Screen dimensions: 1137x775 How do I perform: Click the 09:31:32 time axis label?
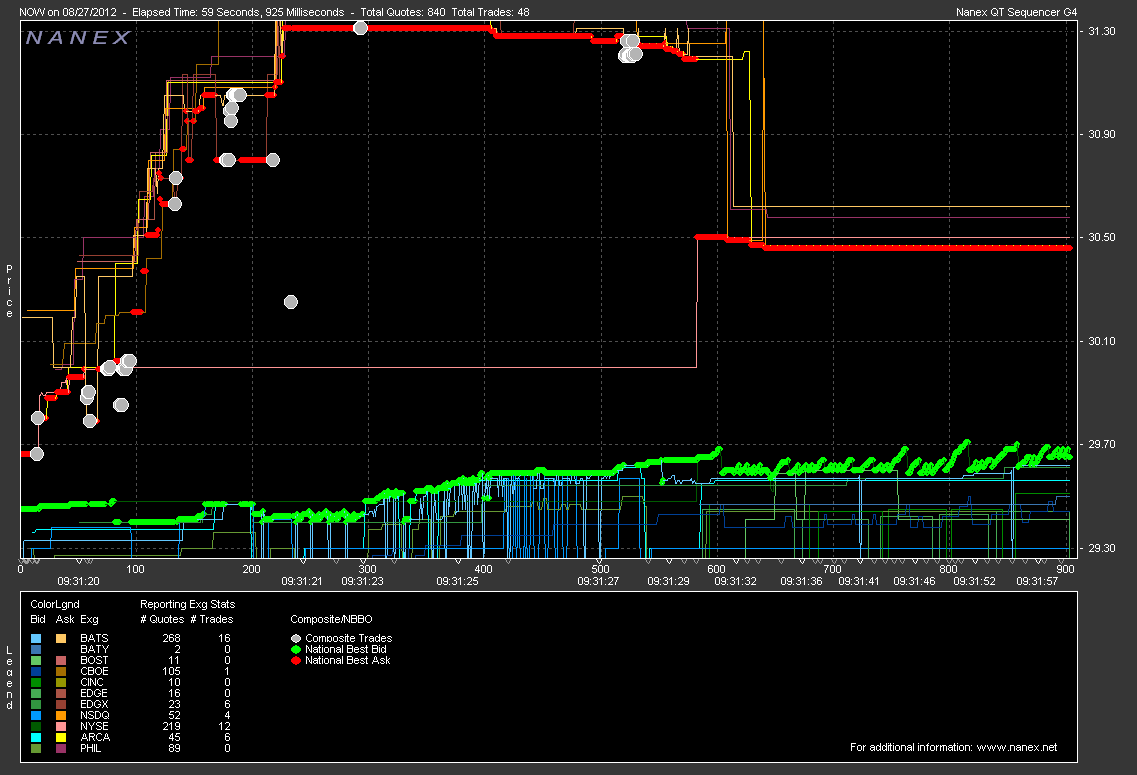click(x=735, y=581)
